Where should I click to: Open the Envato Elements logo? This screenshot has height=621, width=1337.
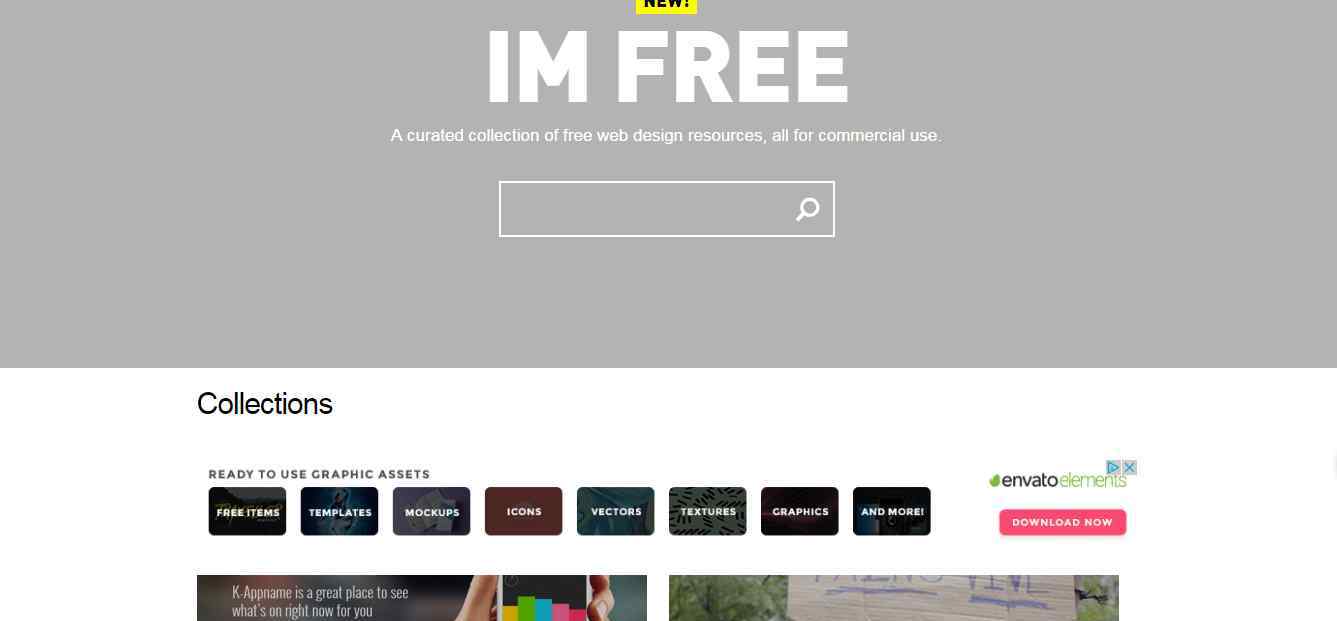[1057, 481]
